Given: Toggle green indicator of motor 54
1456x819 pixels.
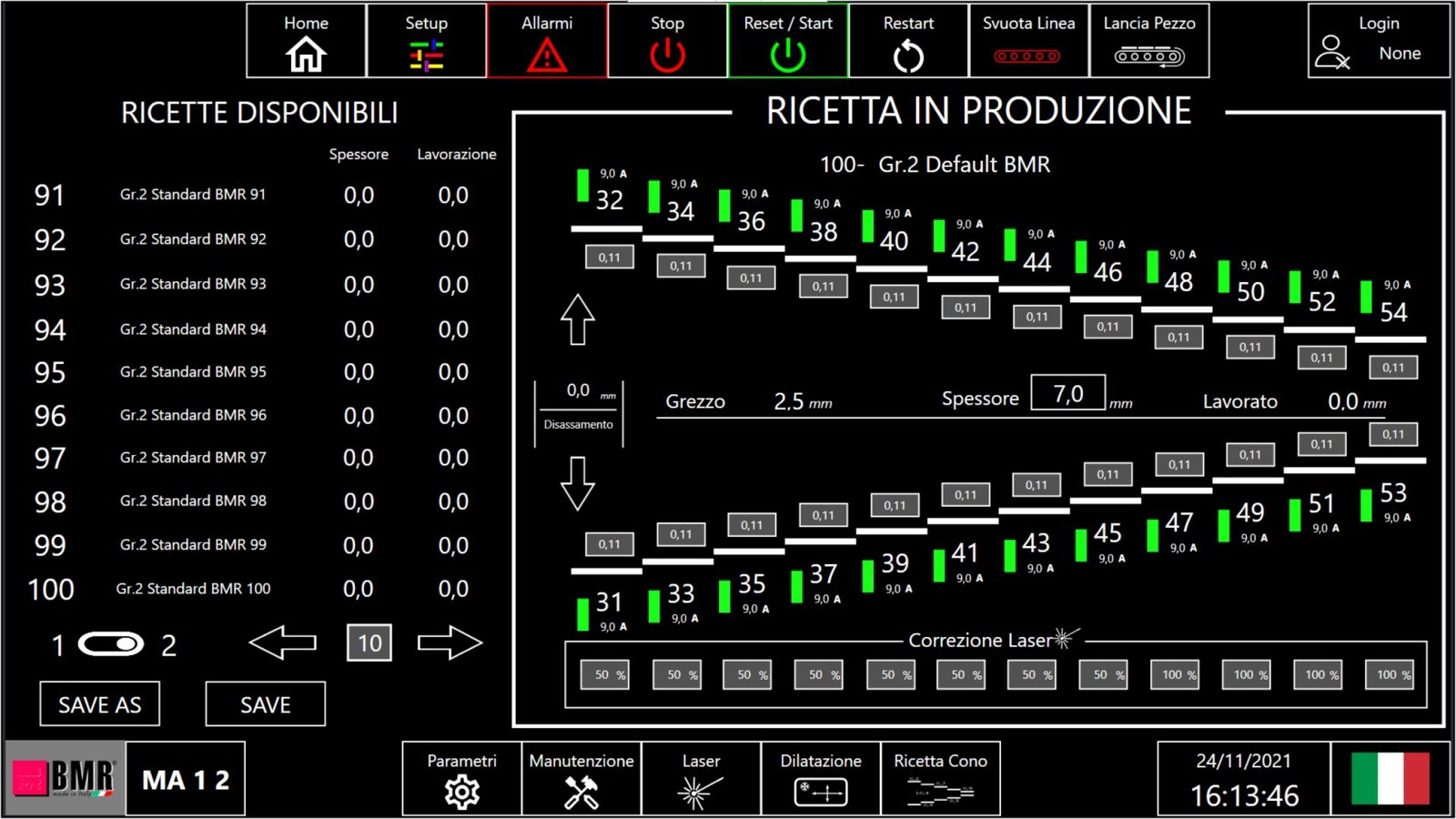Looking at the screenshot, I should coord(1366,297).
